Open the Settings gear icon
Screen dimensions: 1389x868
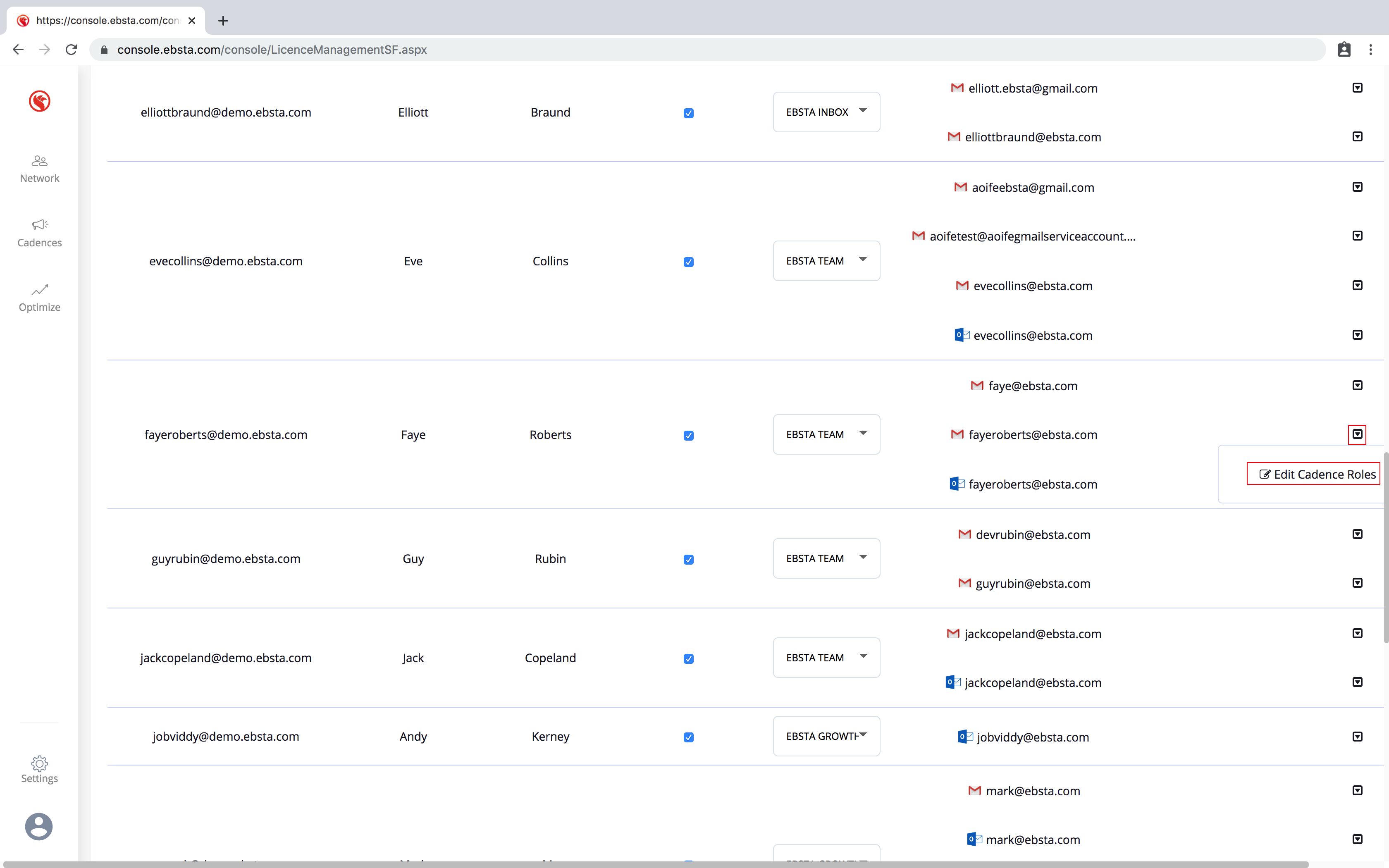point(40,763)
